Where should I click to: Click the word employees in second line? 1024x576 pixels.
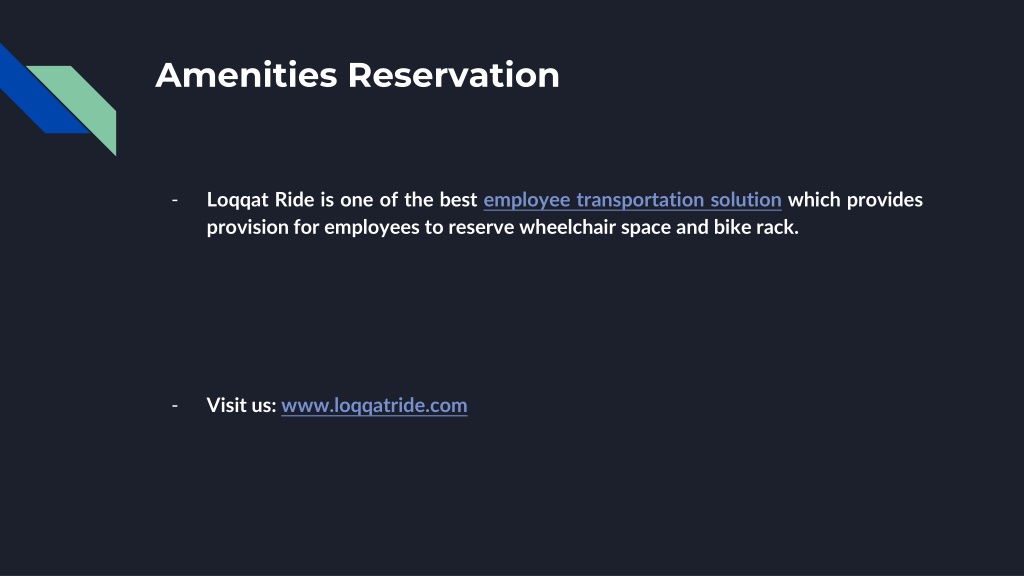tap(372, 227)
